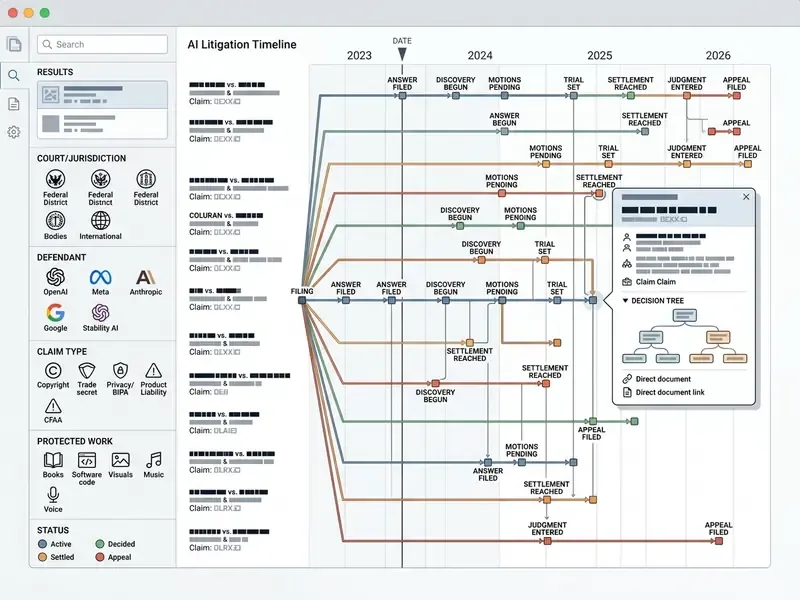
Task: Select top row TRIAL SET node
Action: click(x=573, y=95)
